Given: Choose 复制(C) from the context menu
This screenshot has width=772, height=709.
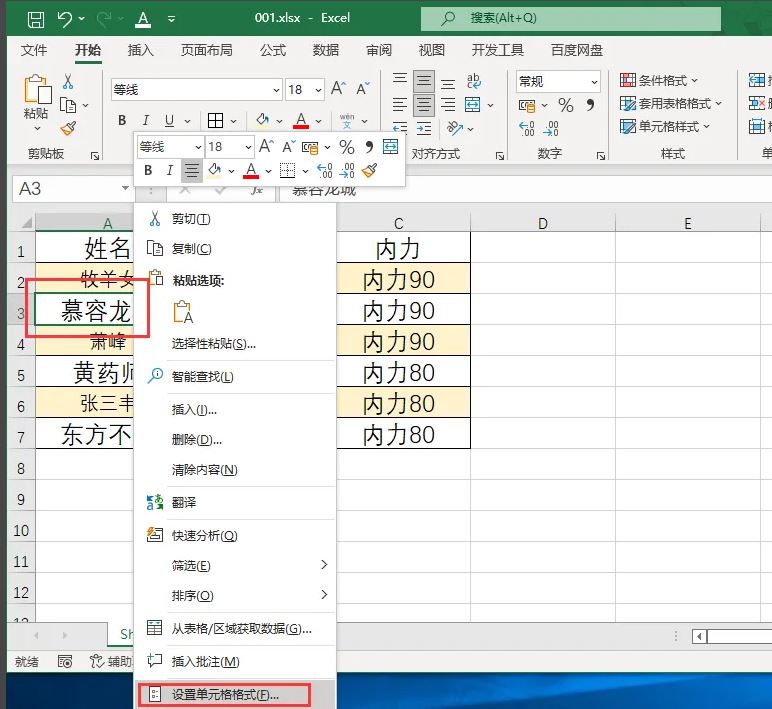Looking at the screenshot, I should (x=235, y=249).
